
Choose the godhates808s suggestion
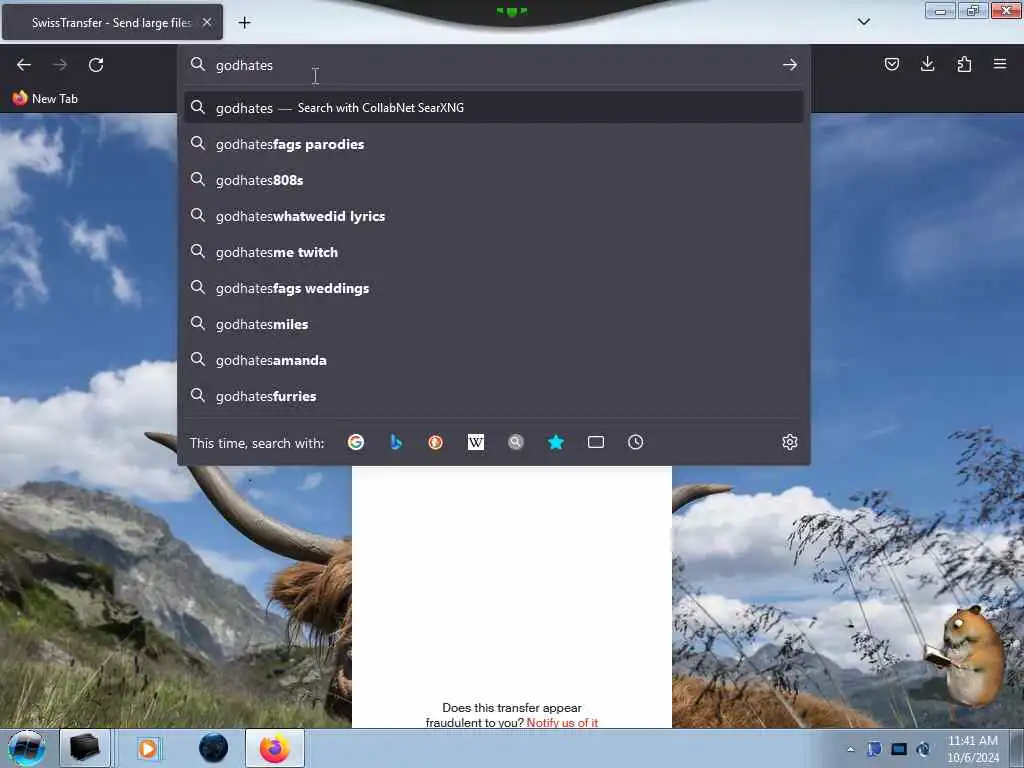point(493,180)
